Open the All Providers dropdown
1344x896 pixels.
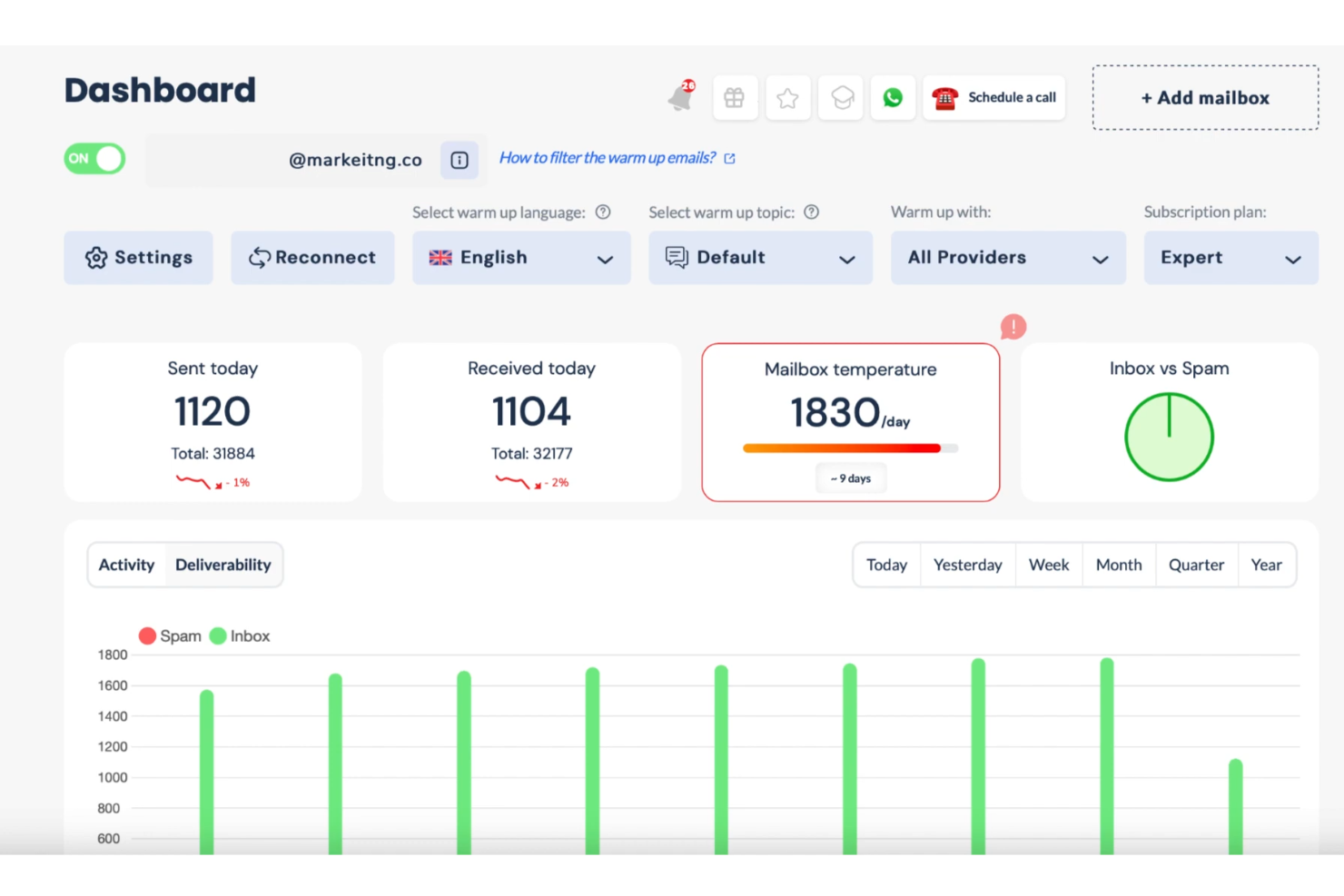point(1008,258)
